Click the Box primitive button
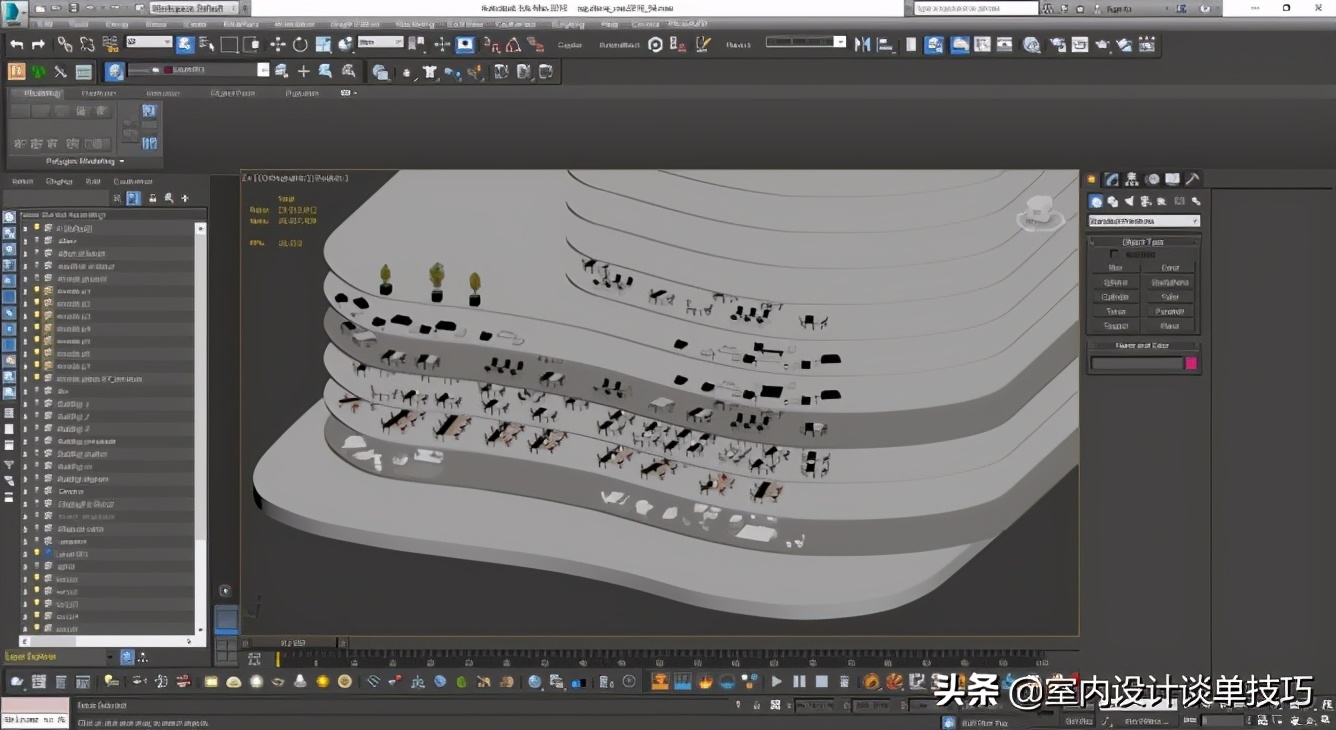Viewport: 1336px width, 730px height. coord(1116,268)
